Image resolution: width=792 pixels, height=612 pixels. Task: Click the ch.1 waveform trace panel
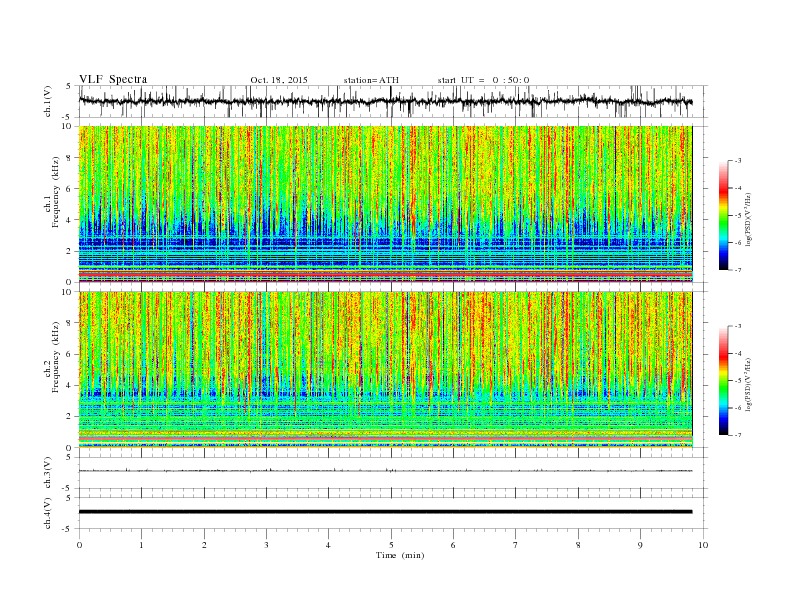[392, 101]
